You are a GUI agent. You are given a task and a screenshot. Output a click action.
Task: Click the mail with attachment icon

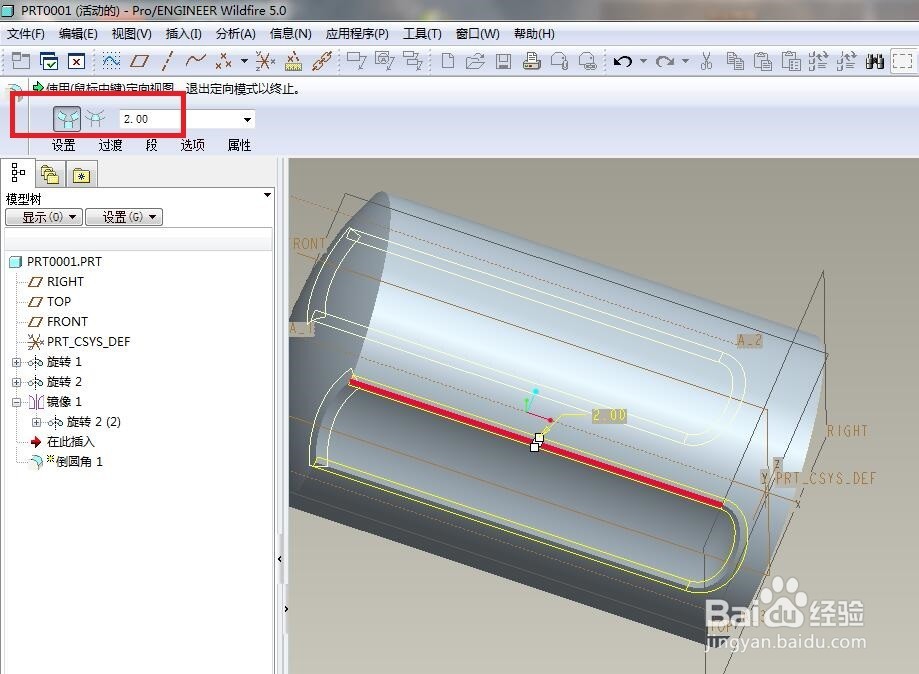(559, 60)
